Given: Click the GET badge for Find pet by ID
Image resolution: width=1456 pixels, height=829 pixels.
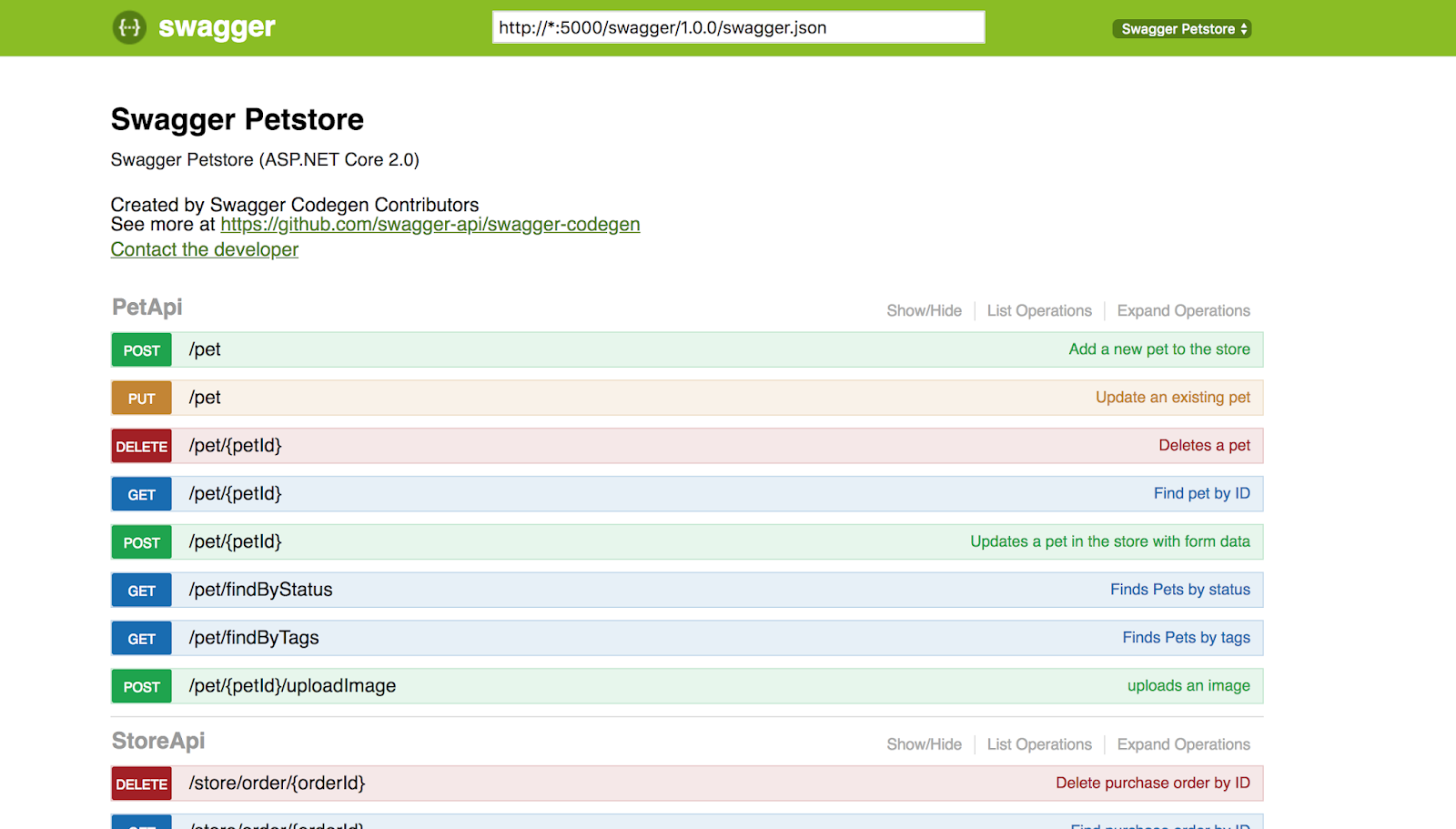Looking at the screenshot, I should tap(142, 495).
